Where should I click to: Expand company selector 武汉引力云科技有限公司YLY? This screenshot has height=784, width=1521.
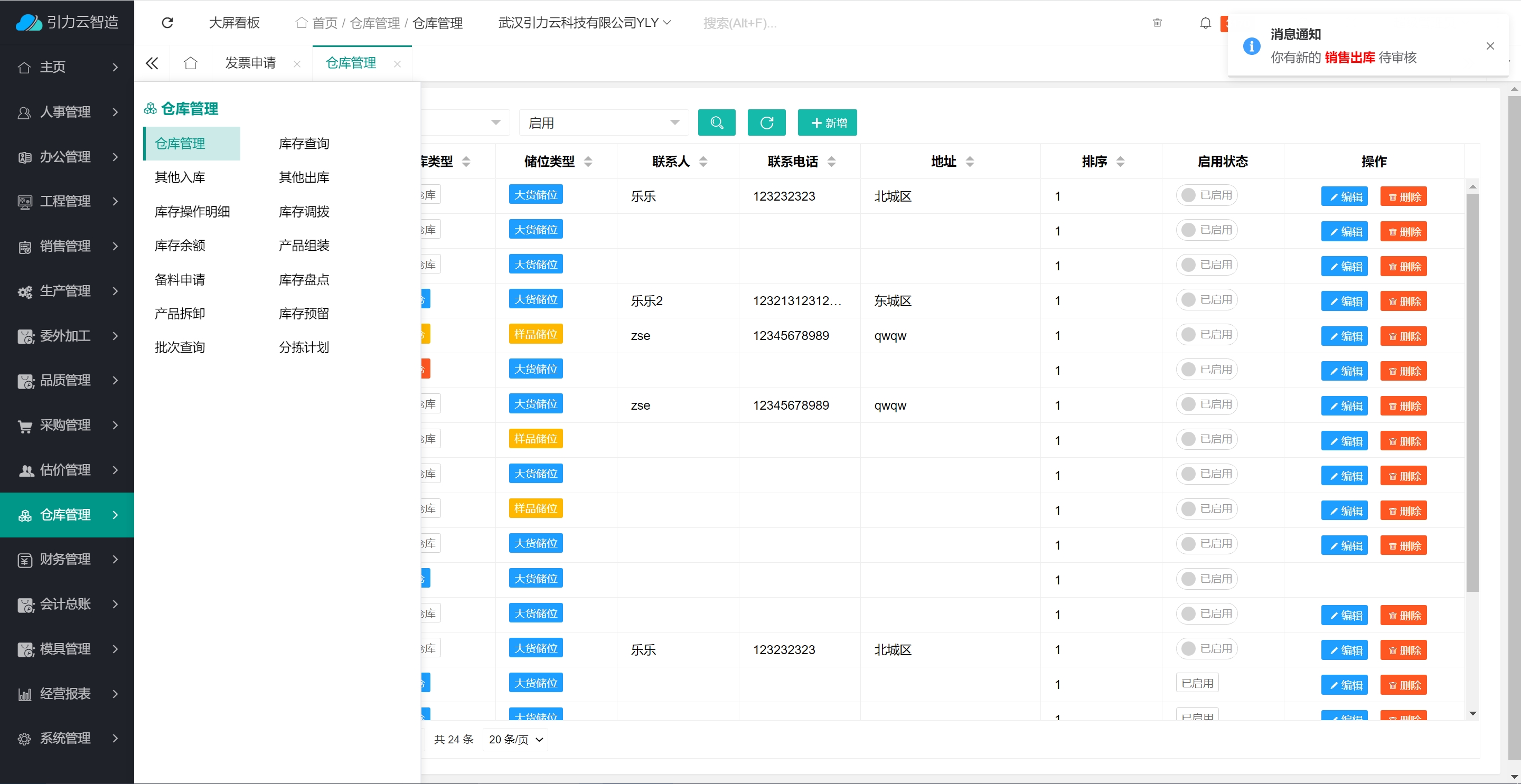(x=584, y=23)
